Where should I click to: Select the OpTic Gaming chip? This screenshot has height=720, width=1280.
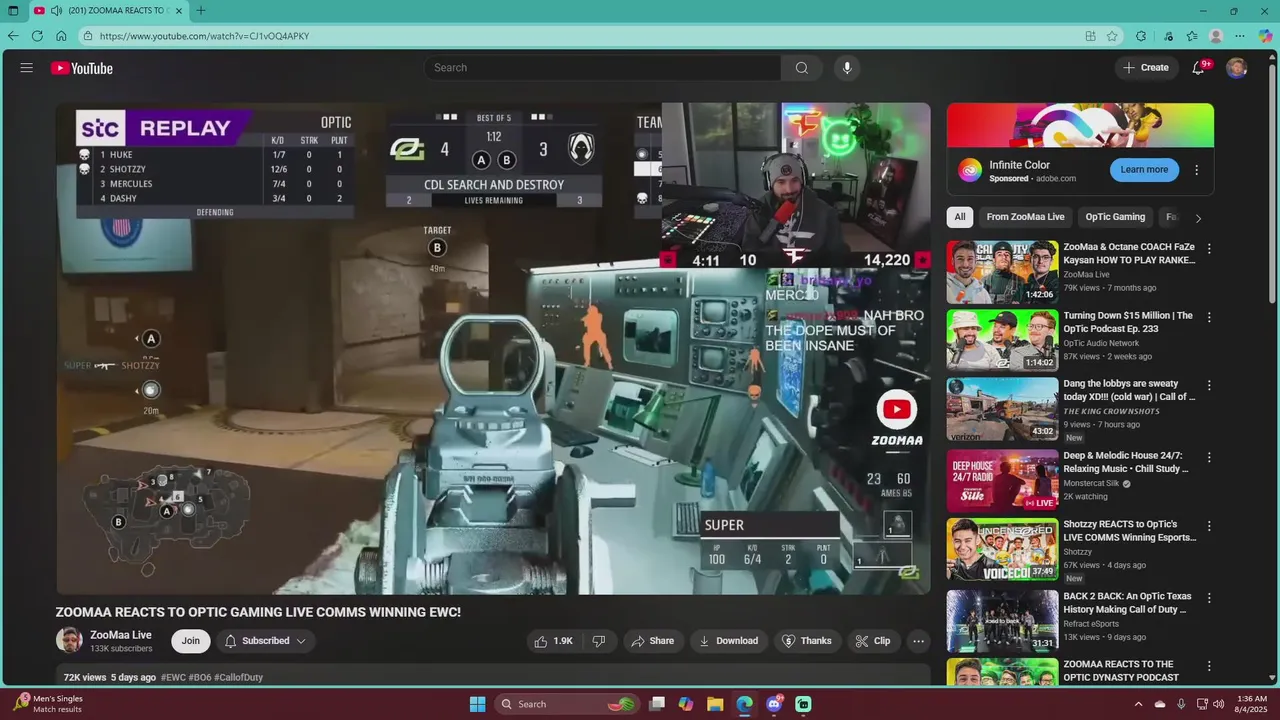tap(1115, 217)
